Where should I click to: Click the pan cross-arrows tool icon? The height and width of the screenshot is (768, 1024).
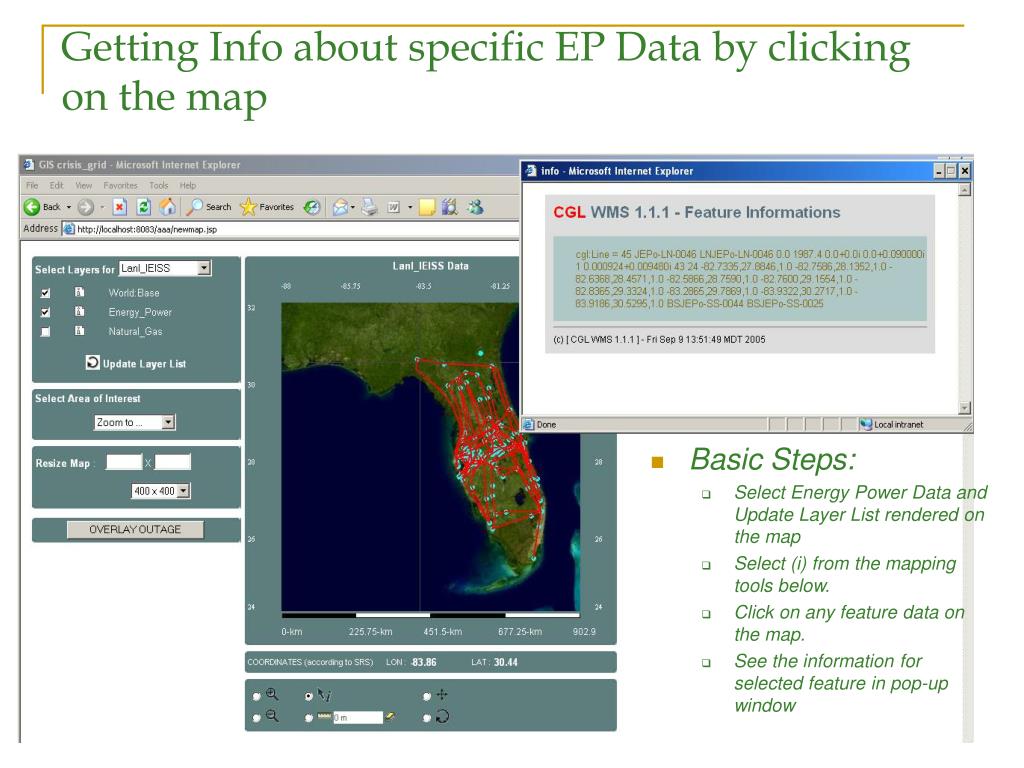[x=442, y=695]
